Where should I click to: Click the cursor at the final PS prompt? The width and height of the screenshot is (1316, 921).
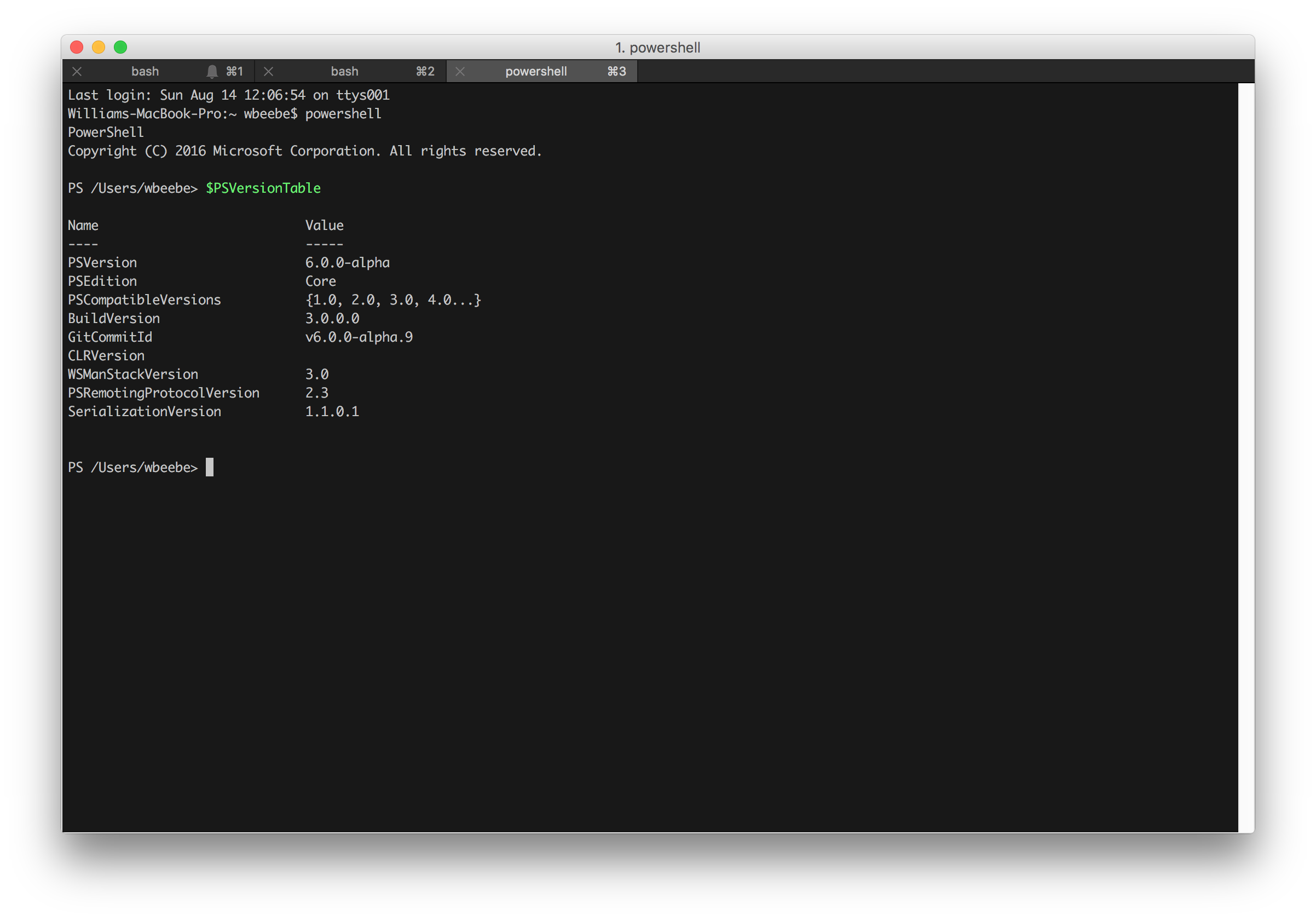point(210,468)
